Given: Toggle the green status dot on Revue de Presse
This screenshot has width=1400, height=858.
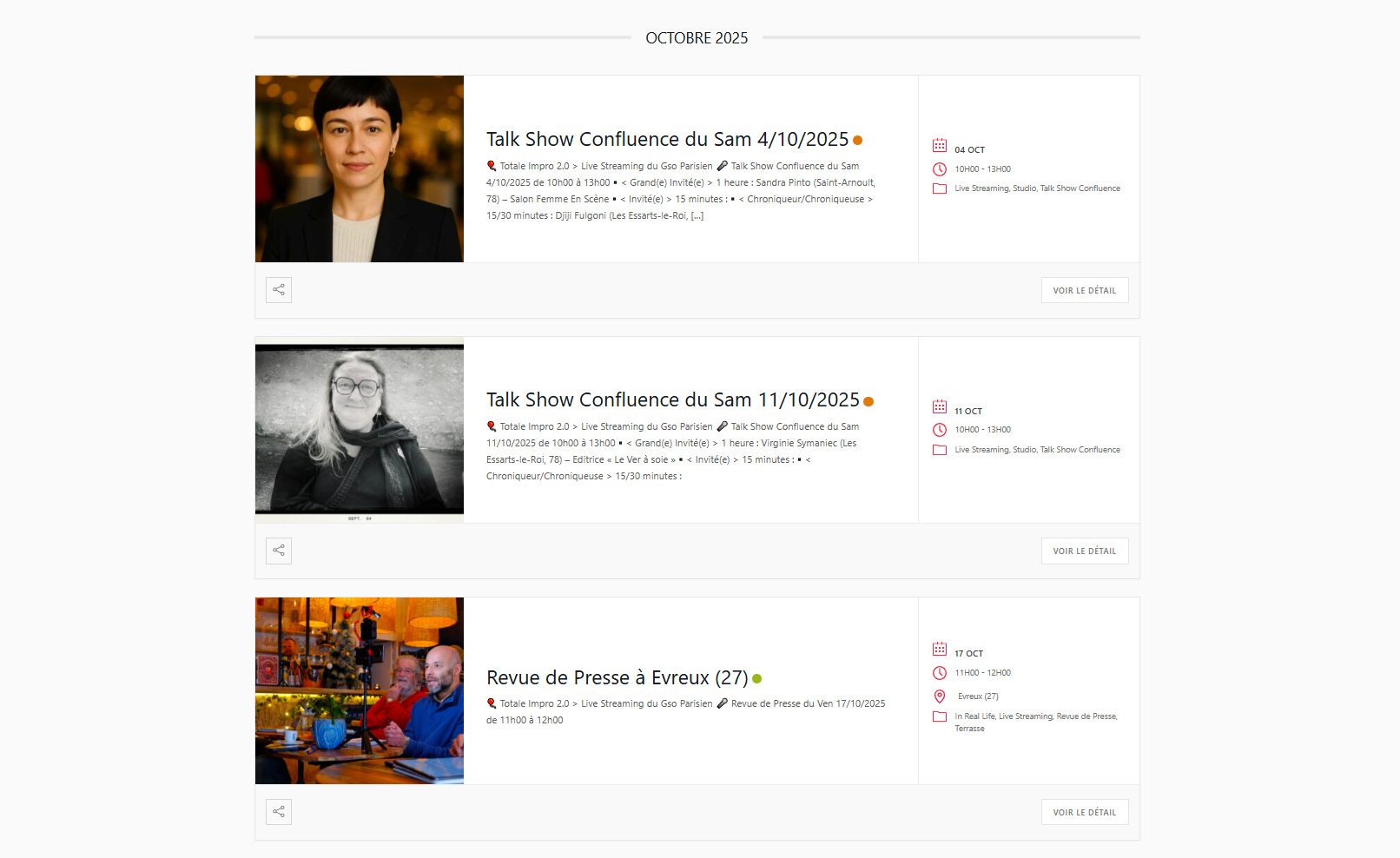Looking at the screenshot, I should tap(756, 678).
